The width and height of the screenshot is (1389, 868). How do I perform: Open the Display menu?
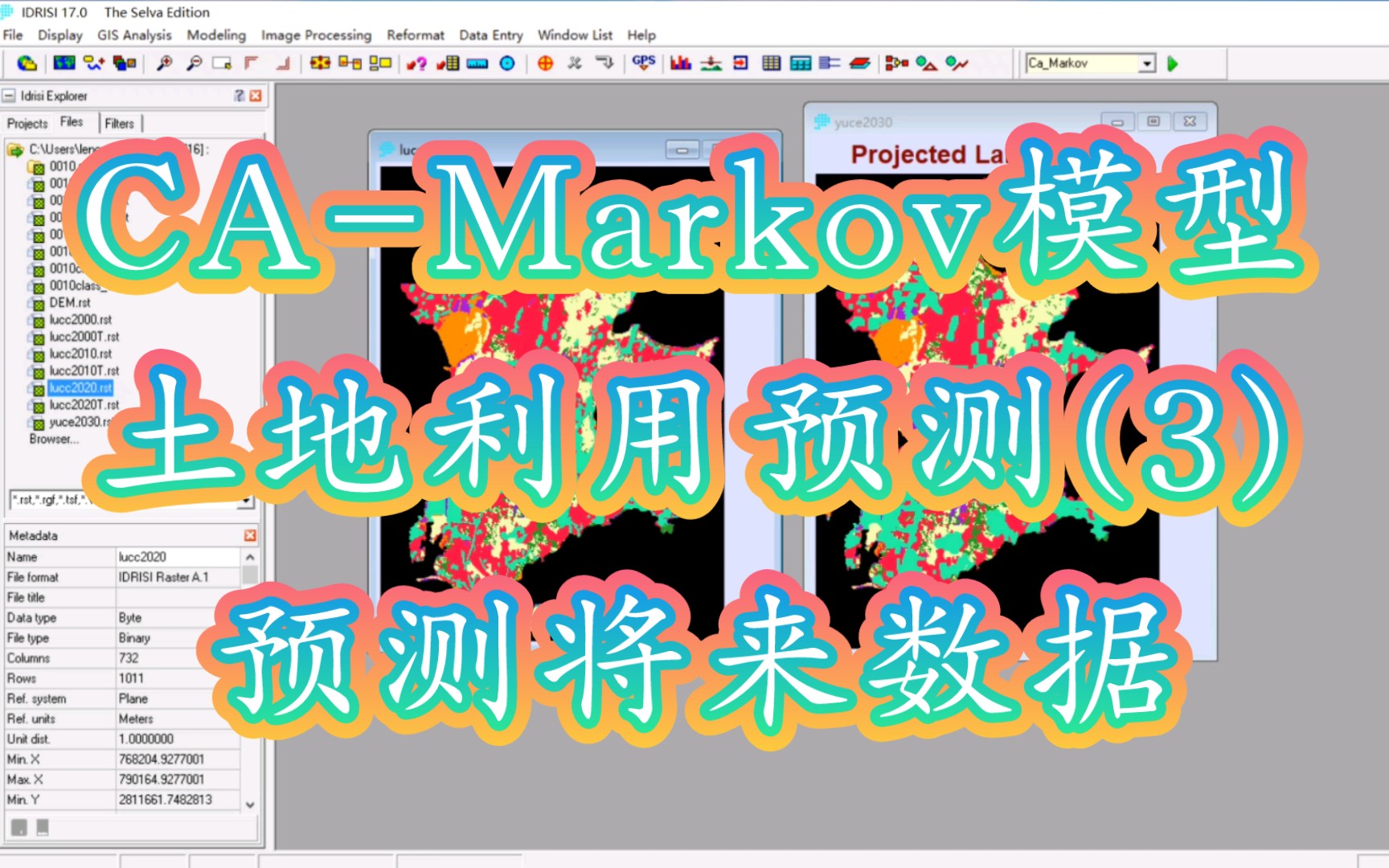pos(60,35)
